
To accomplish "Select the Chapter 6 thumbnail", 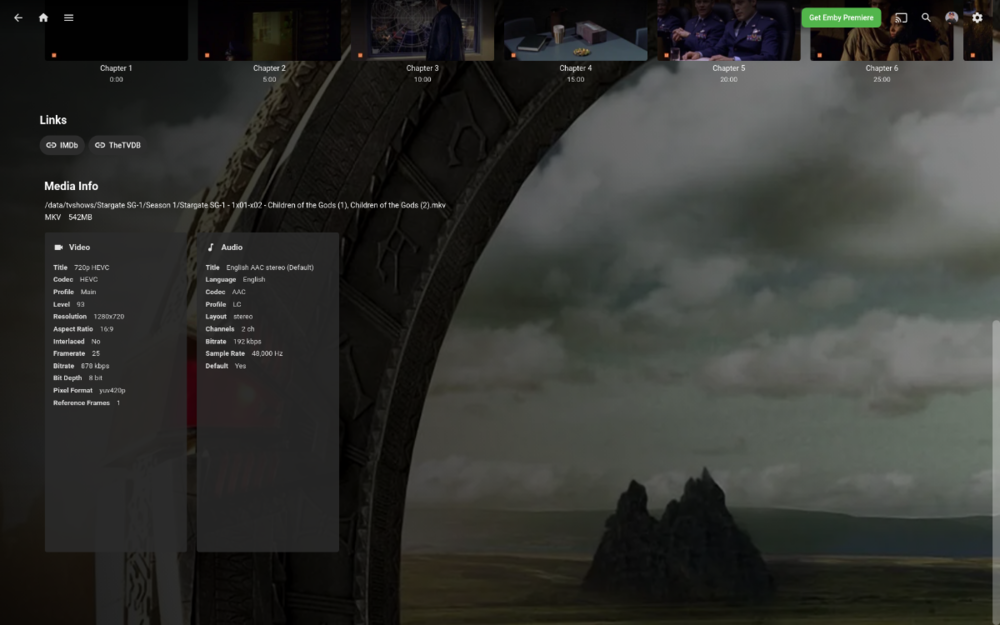I will click(x=881, y=29).
